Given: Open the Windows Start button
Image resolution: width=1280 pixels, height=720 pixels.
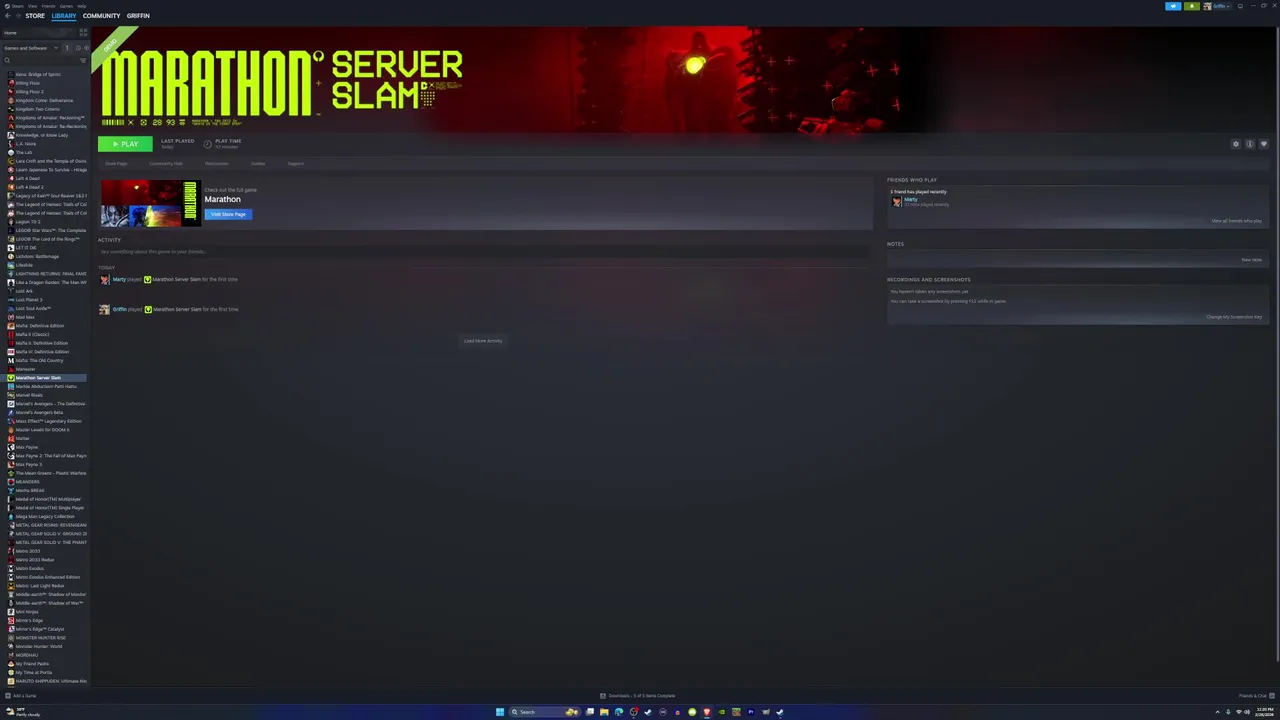Looking at the screenshot, I should 500,712.
